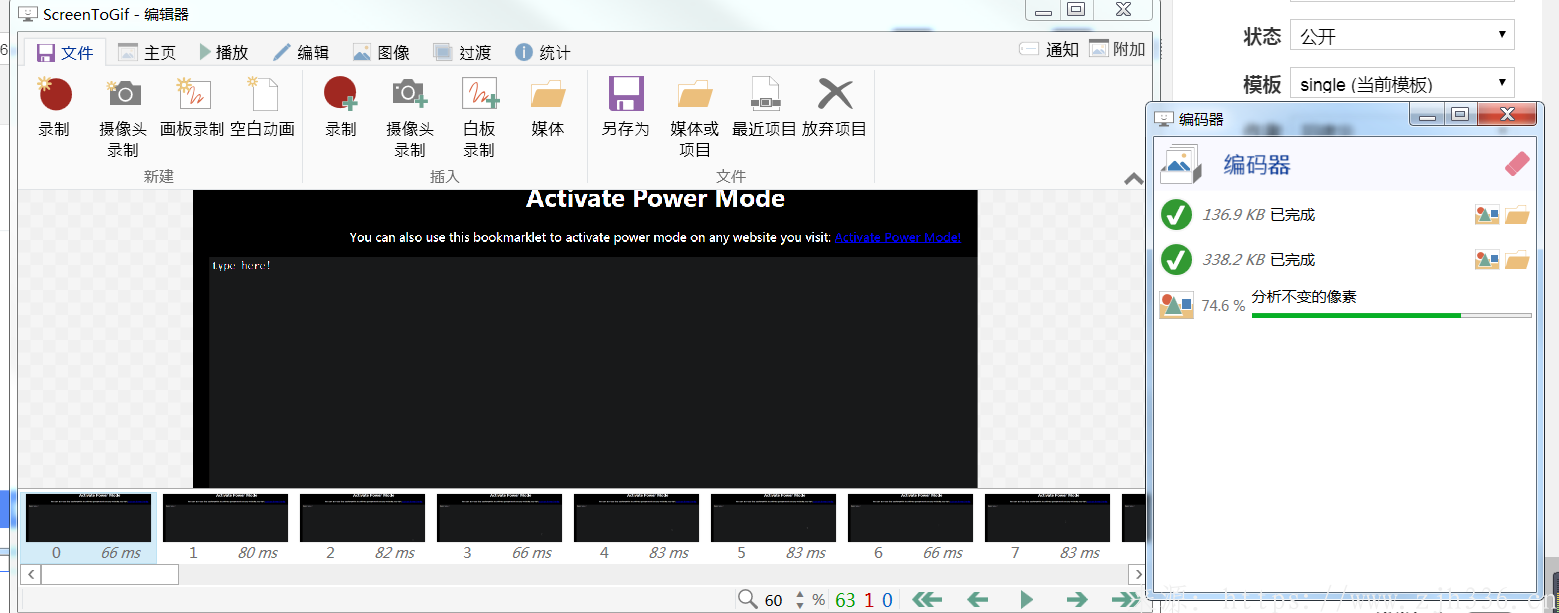Select frame 7 thumbnail (83 ms)
The image size is (1559, 613).
tap(1047, 527)
